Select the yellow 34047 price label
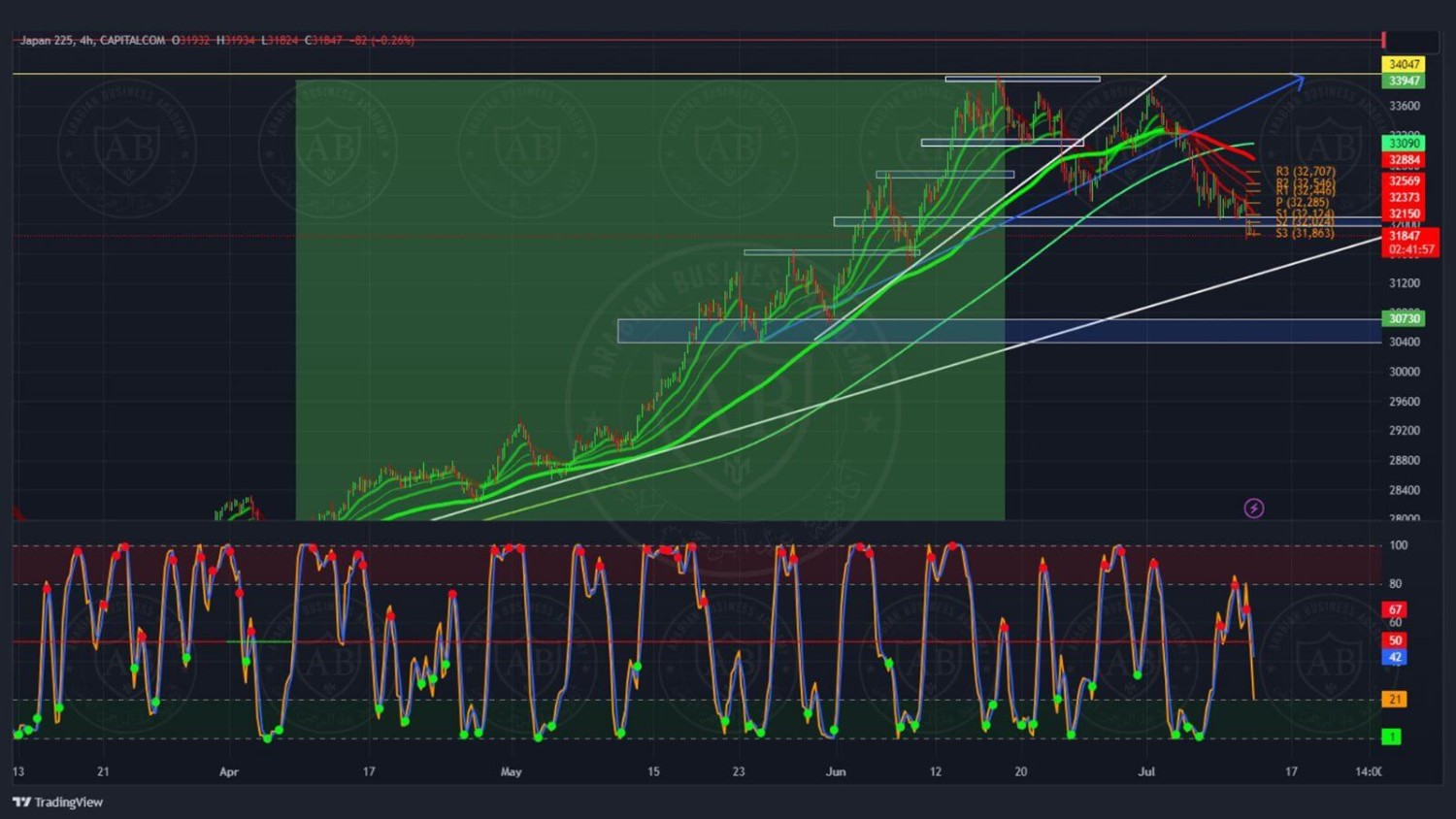This screenshot has height=819, width=1456. tap(1404, 65)
